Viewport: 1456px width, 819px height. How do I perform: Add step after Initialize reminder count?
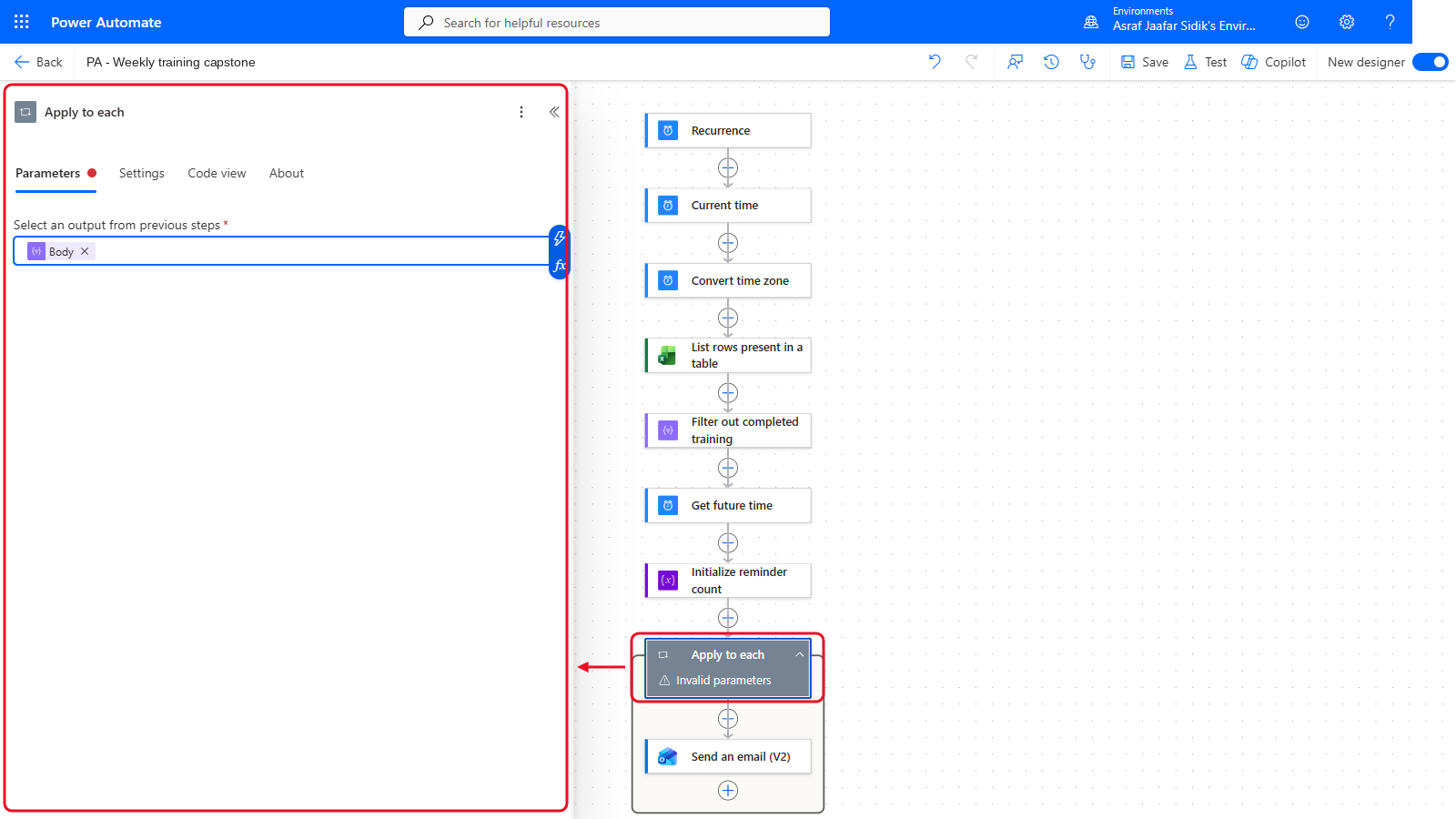pyautogui.click(x=728, y=618)
